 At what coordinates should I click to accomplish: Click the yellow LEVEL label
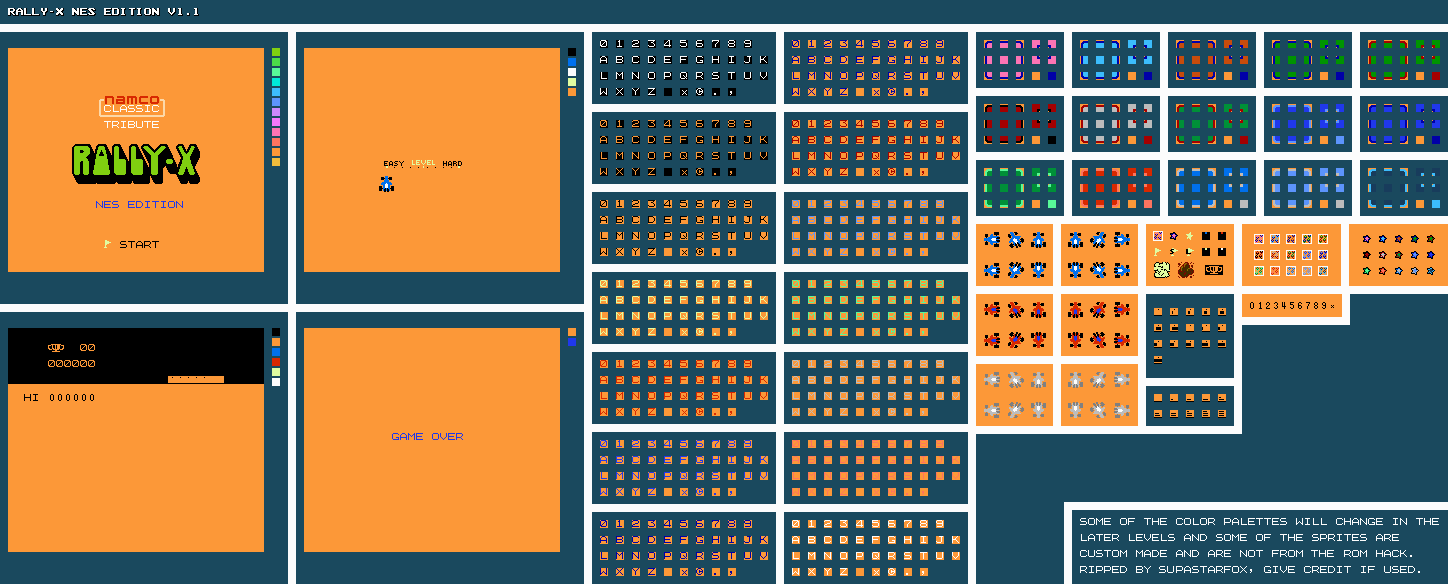(x=423, y=163)
